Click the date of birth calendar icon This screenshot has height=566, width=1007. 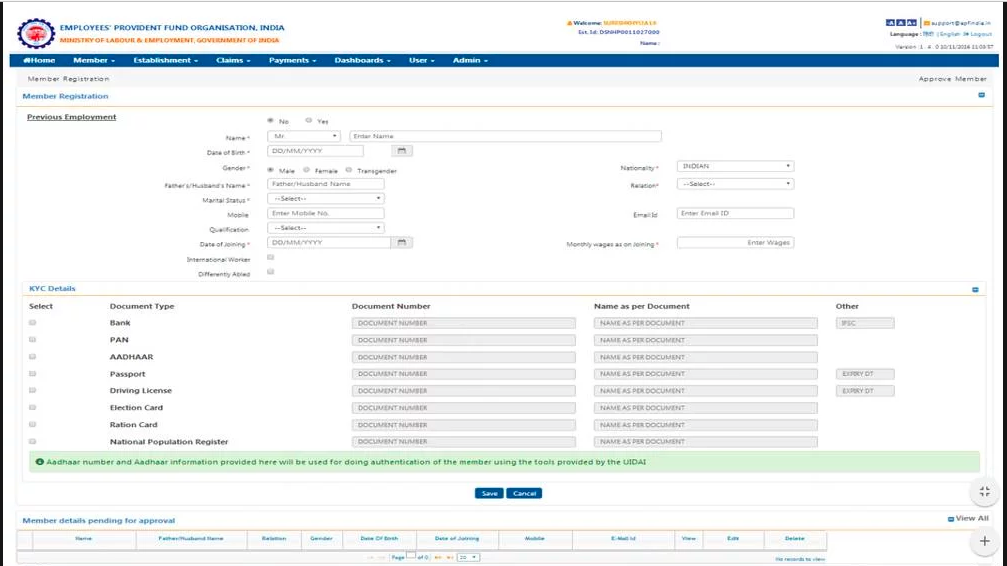pos(401,151)
